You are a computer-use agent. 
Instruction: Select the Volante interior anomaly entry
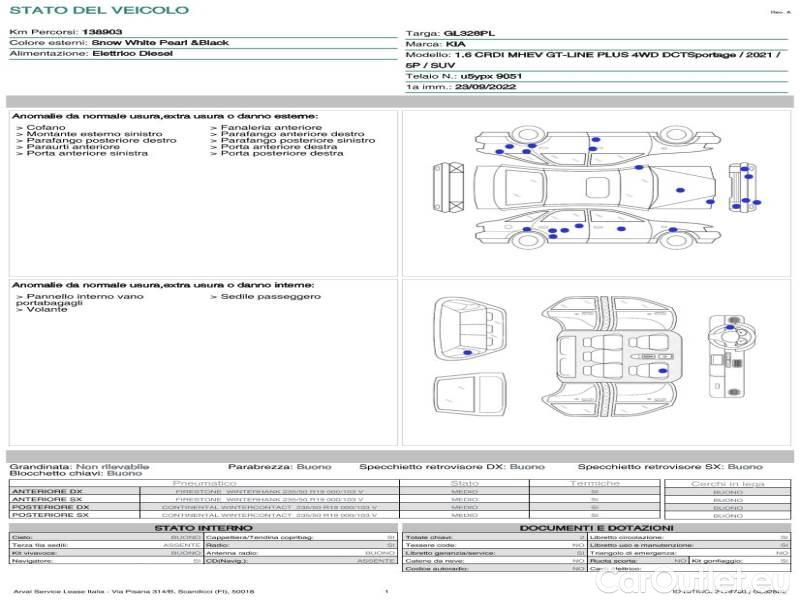47,310
